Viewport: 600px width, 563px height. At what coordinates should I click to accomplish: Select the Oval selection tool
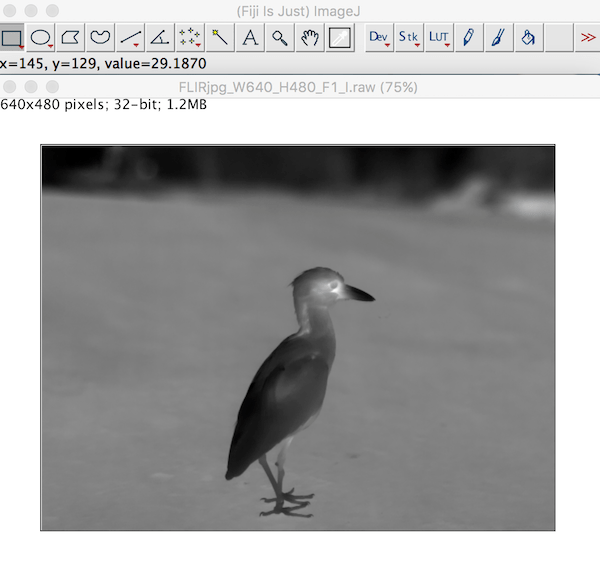coord(41,38)
